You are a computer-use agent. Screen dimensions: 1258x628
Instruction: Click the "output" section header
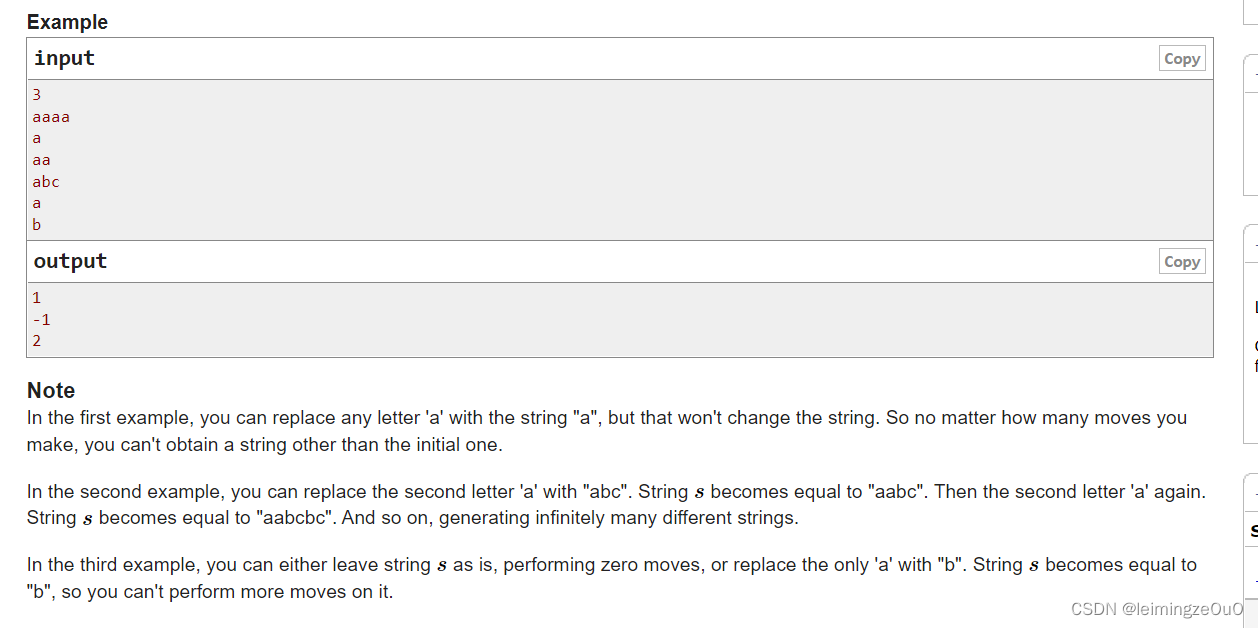70,261
